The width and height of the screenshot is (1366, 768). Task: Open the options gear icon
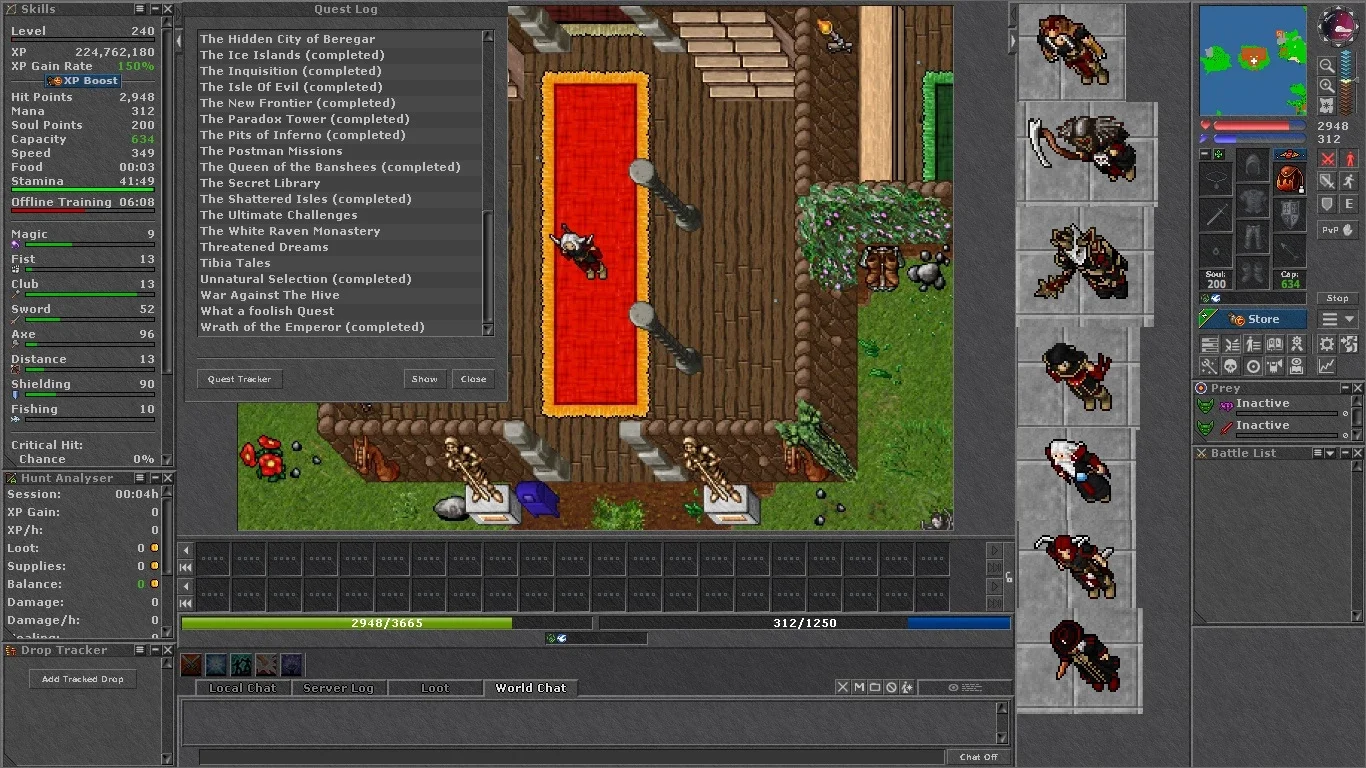(1327, 343)
